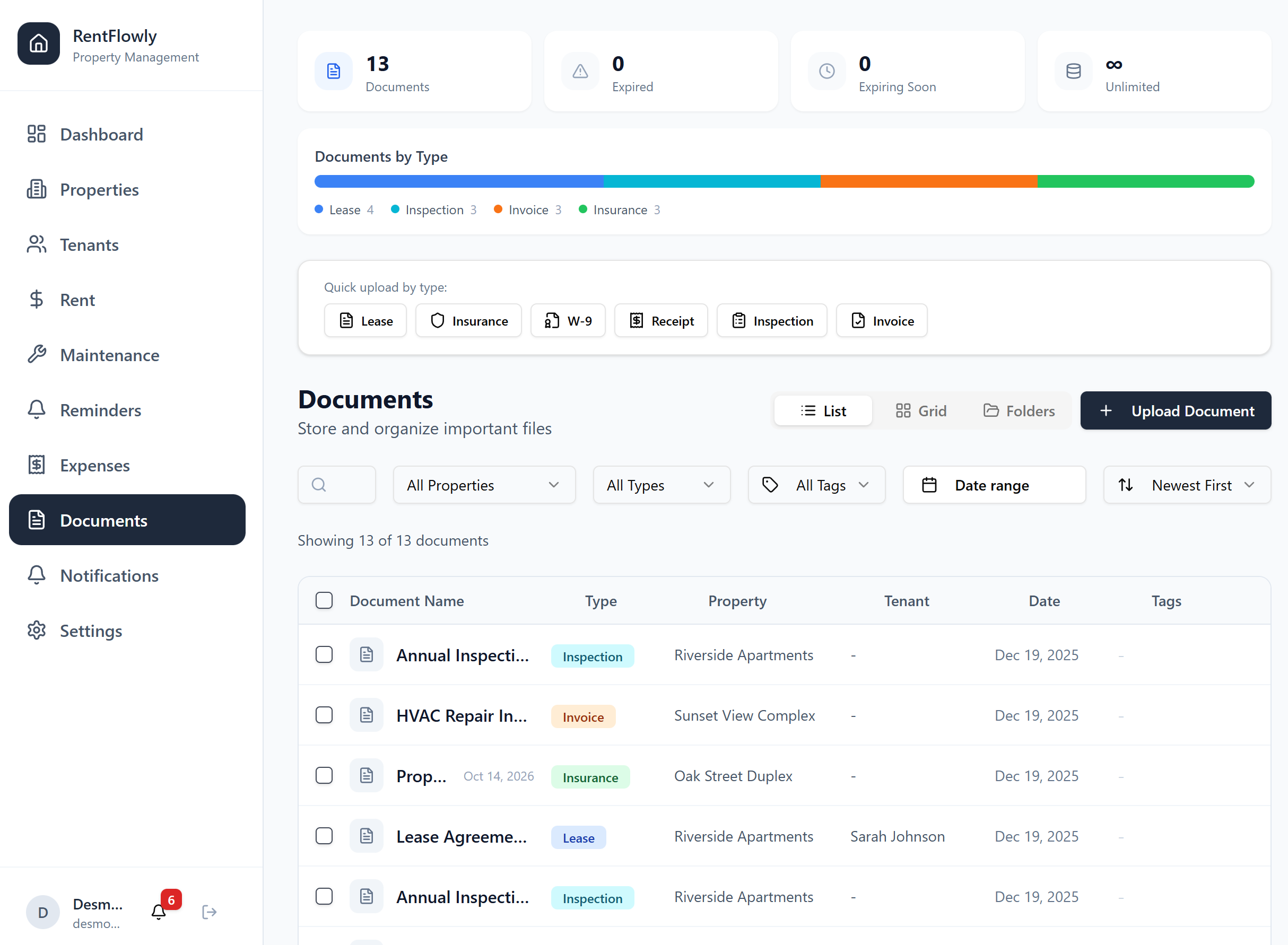Tick the checkbox for Lease Agreement row
The width and height of the screenshot is (1288, 945).
(x=324, y=836)
